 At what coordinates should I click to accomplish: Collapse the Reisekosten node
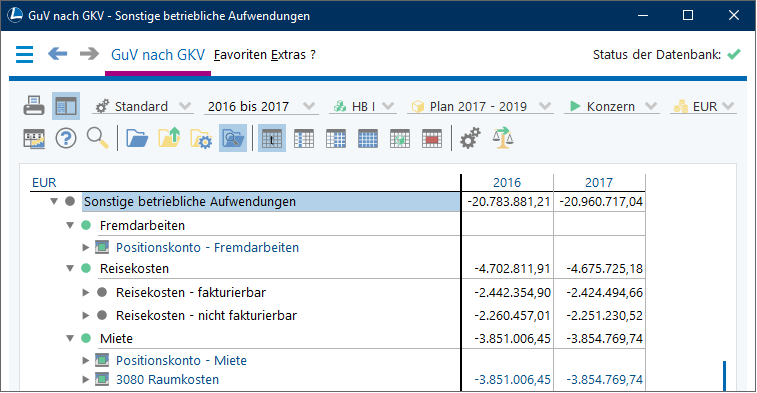click(70, 268)
